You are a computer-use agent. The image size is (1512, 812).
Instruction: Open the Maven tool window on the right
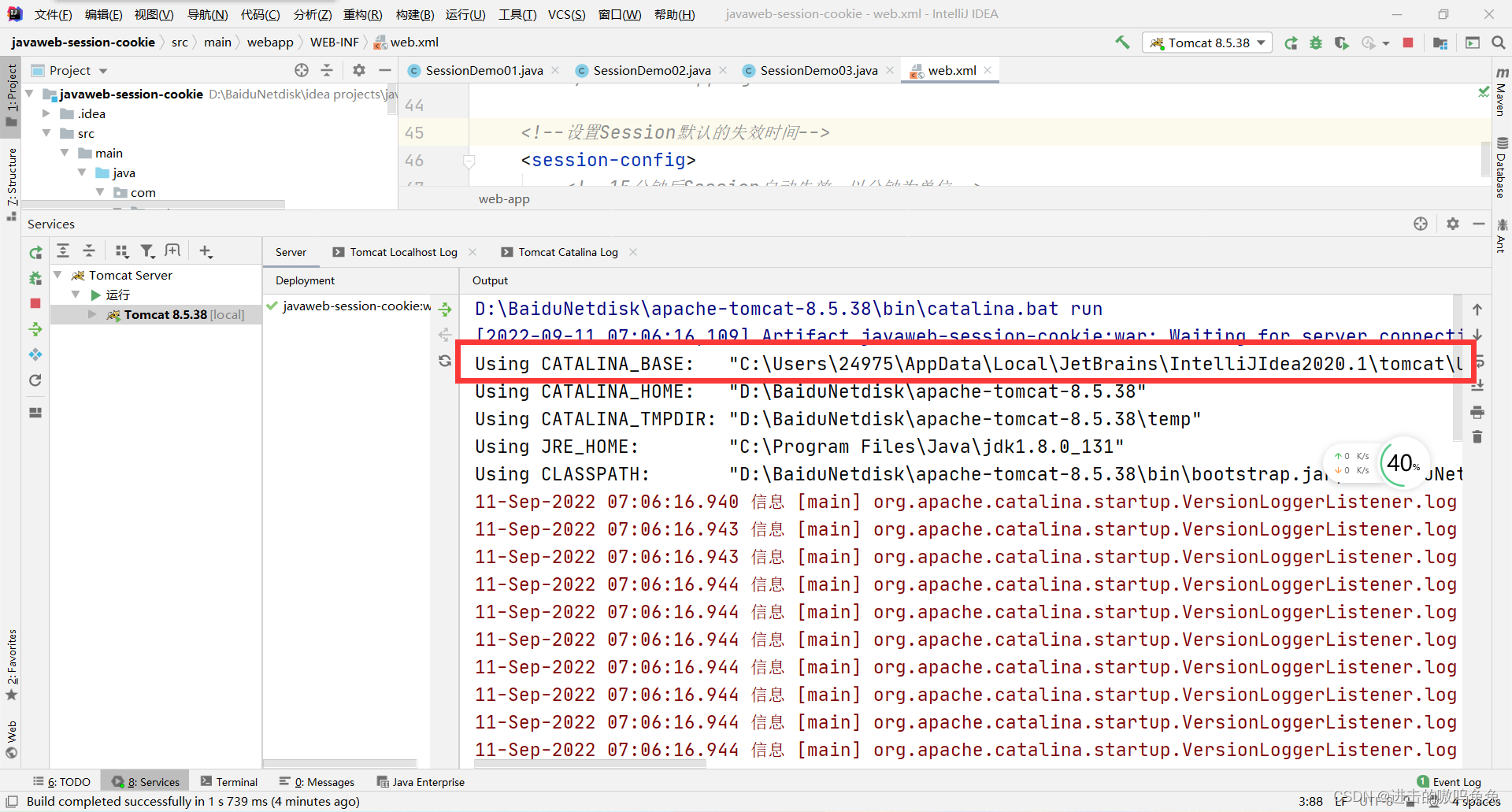(1500, 95)
